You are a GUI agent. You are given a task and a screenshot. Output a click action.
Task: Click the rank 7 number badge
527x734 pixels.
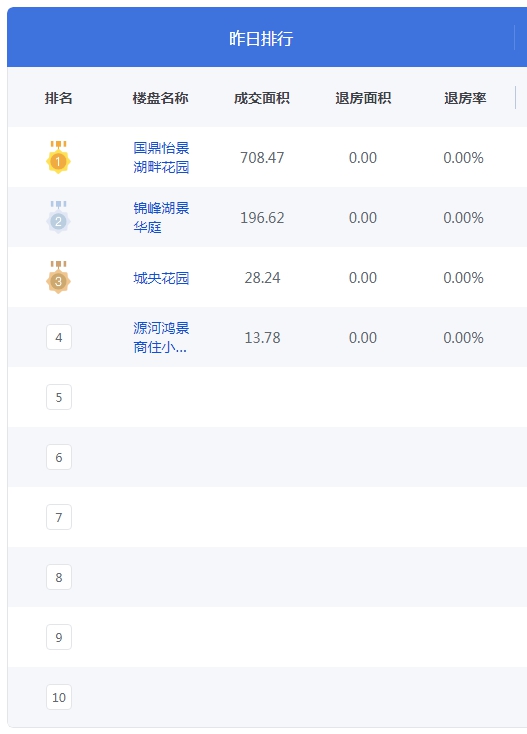coord(59,517)
